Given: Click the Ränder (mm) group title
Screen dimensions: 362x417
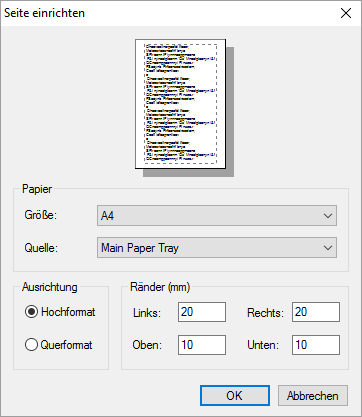Looking at the screenshot, I should click(x=160, y=287).
